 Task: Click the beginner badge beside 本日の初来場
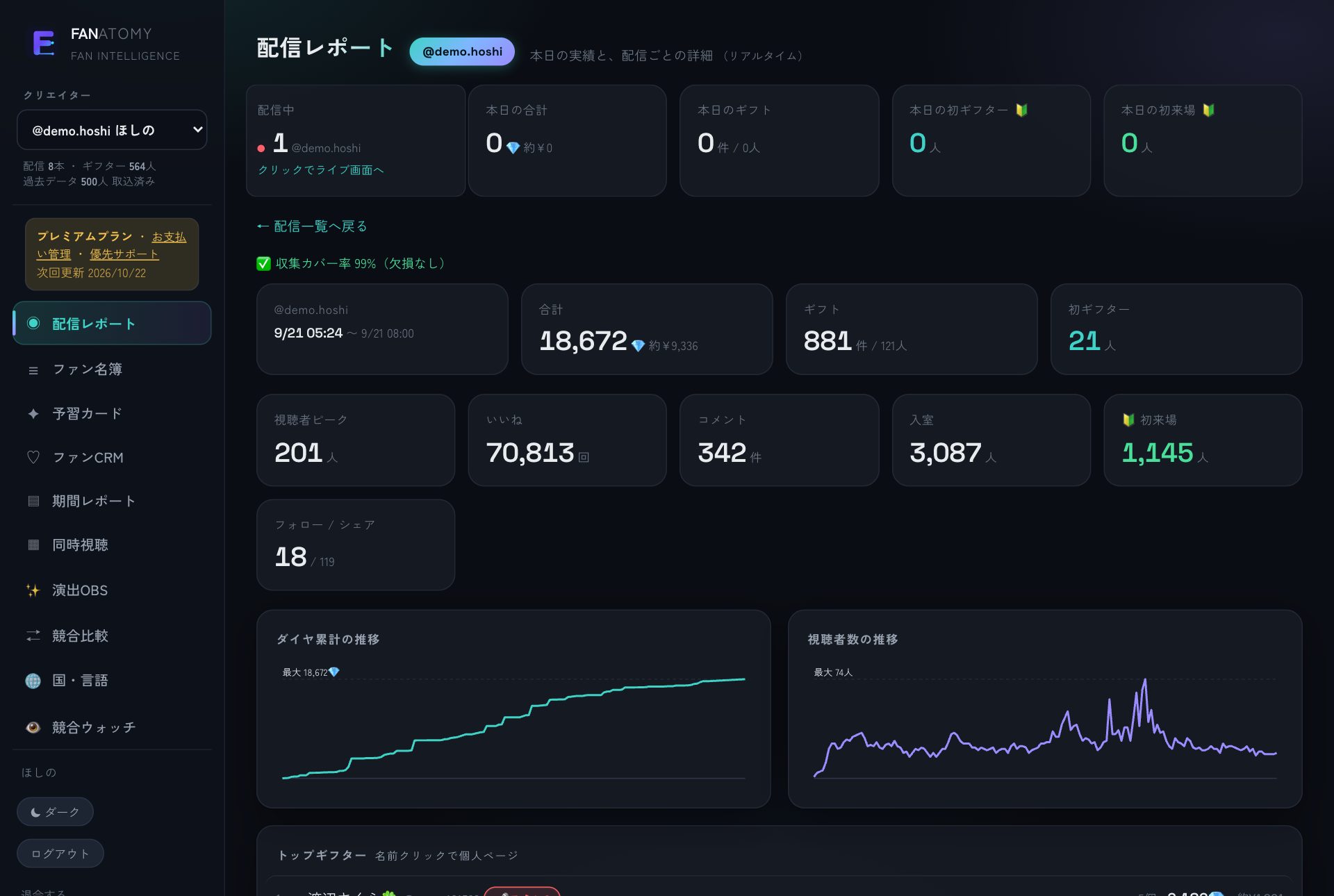point(1208,110)
